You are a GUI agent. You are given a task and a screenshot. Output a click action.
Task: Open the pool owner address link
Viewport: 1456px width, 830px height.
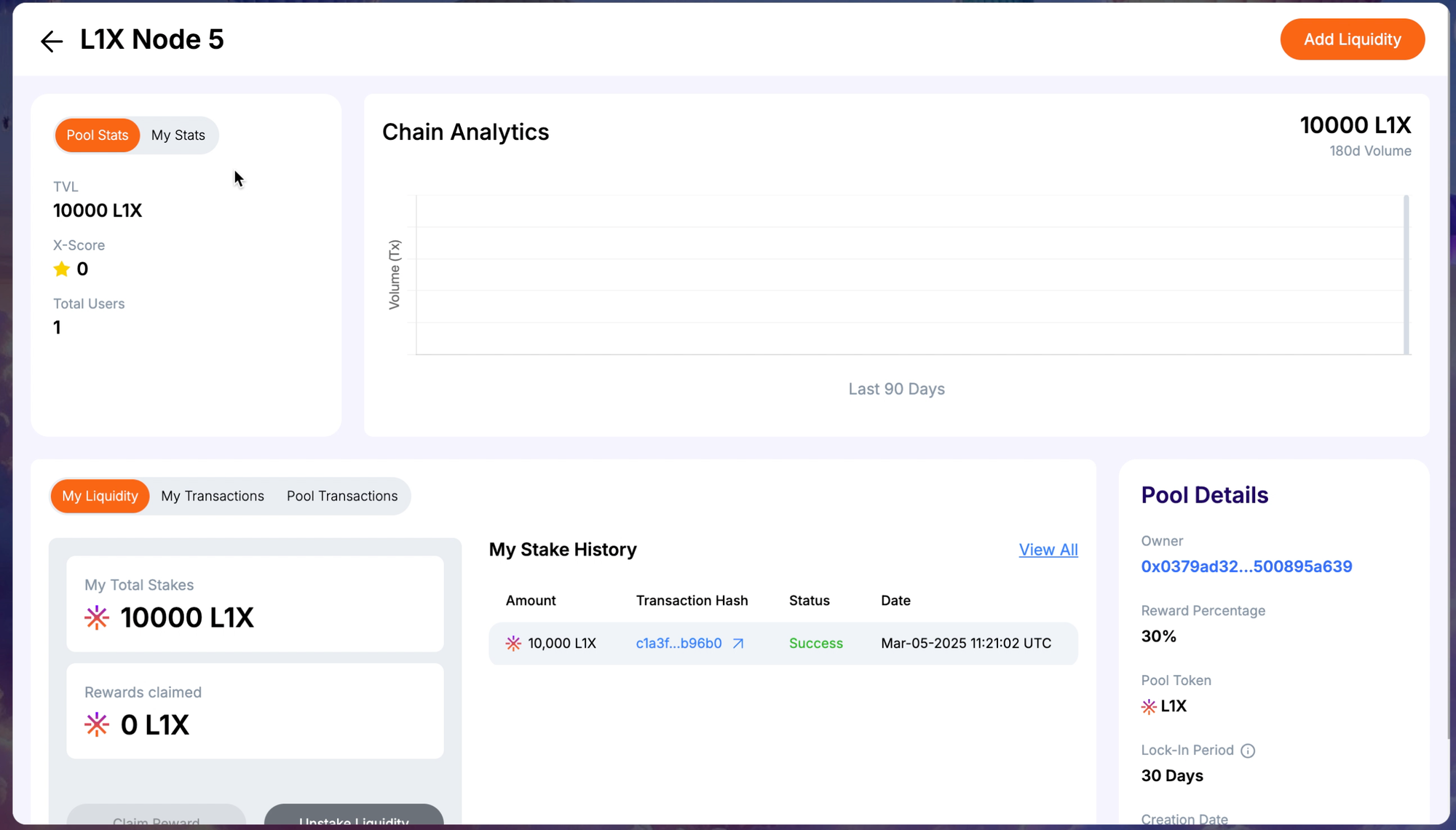click(x=1246, y=566)
